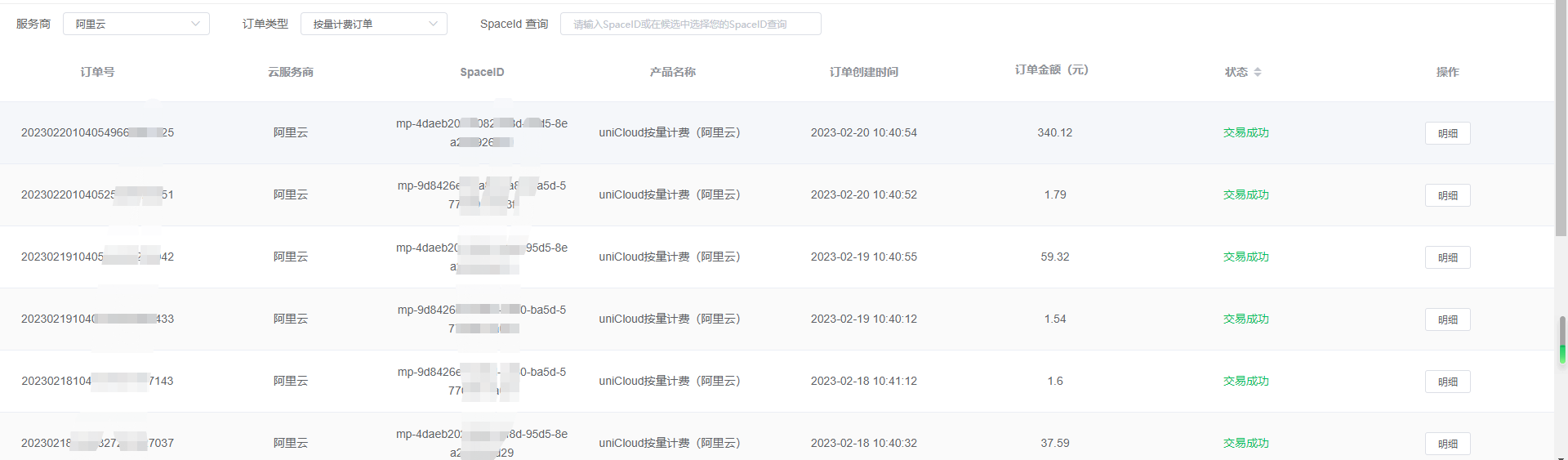The width and height of the screenshot is (1568, 460).
Task: Click 交易成功 status in the 1.79 row
Action: point(1246,194)
